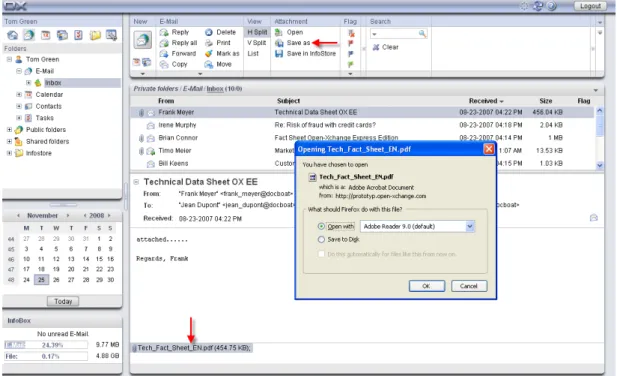Image resolution: width=617 pixels, height=376 pixels.
Task: Open the Calendar module icon in top-left bar
Action: (46, 35)
